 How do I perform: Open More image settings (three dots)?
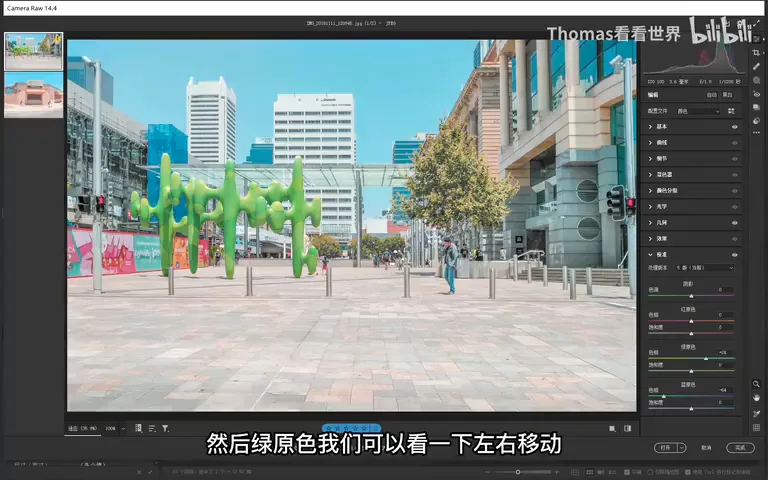tap(756, 133)
